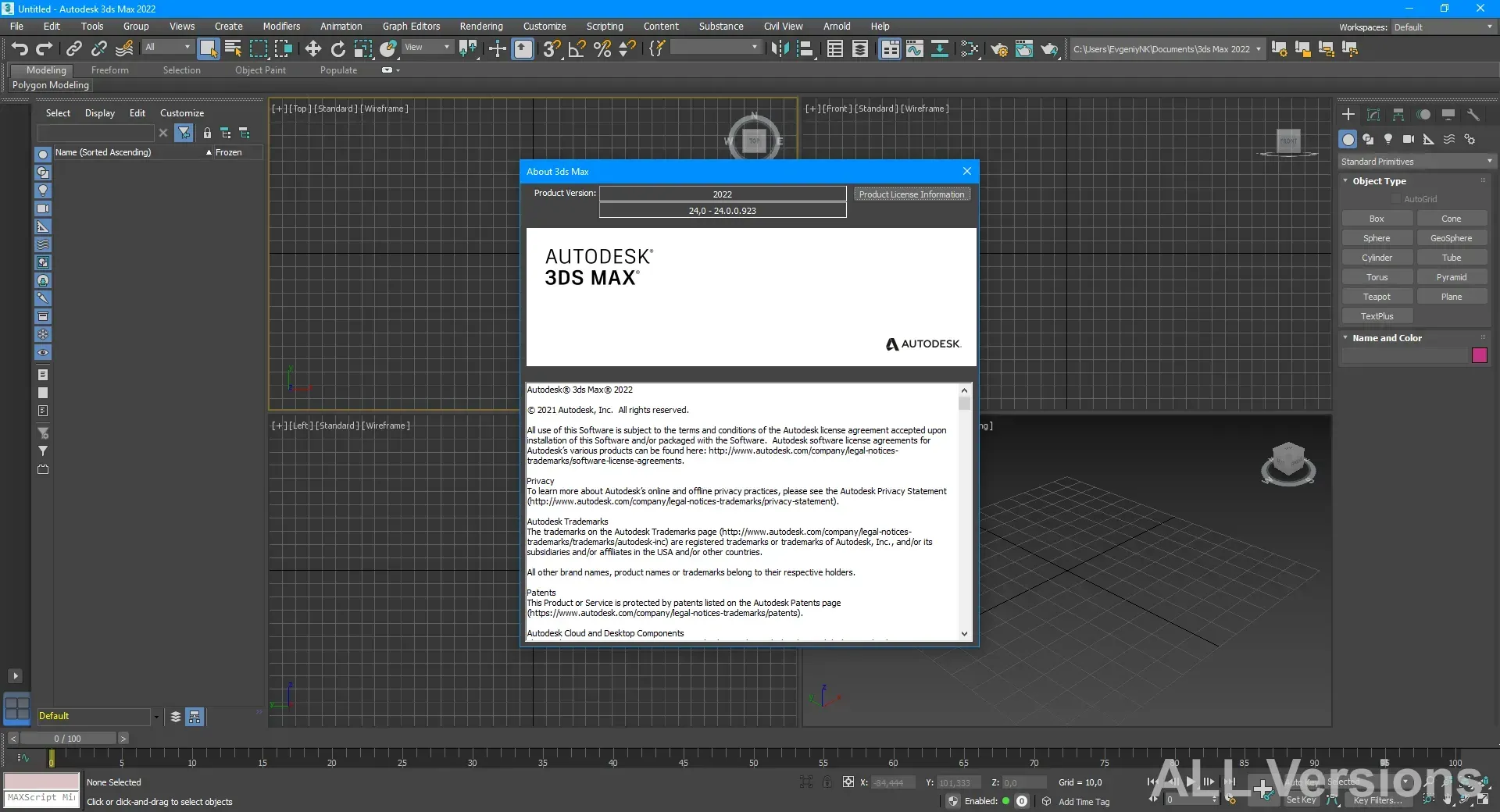Create a Teapot primitive button
Viewport: 1500px width, 812px height.
click(x=1377, y=297)
